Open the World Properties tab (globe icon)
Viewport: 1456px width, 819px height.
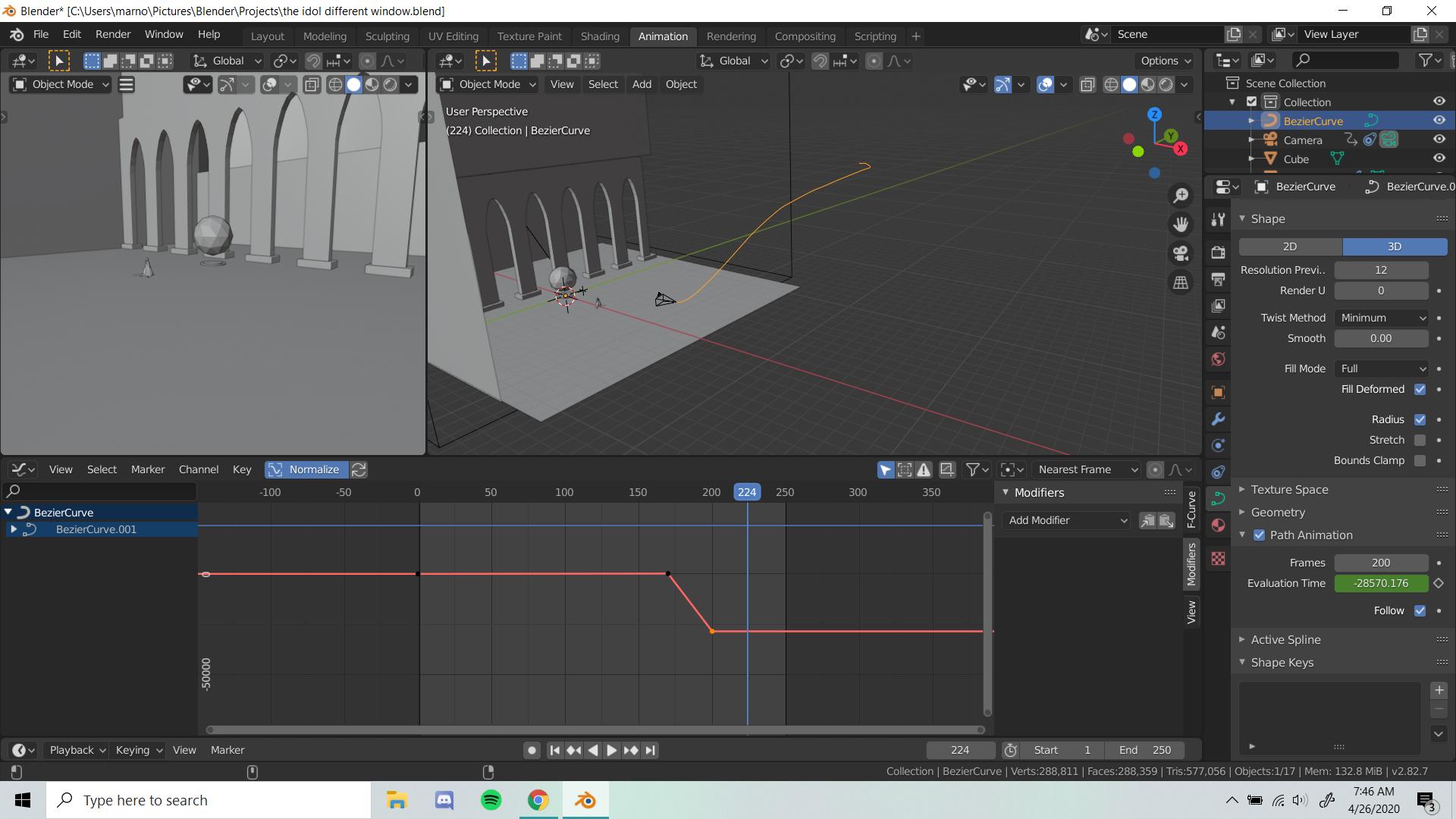[x=1217, y=359]
